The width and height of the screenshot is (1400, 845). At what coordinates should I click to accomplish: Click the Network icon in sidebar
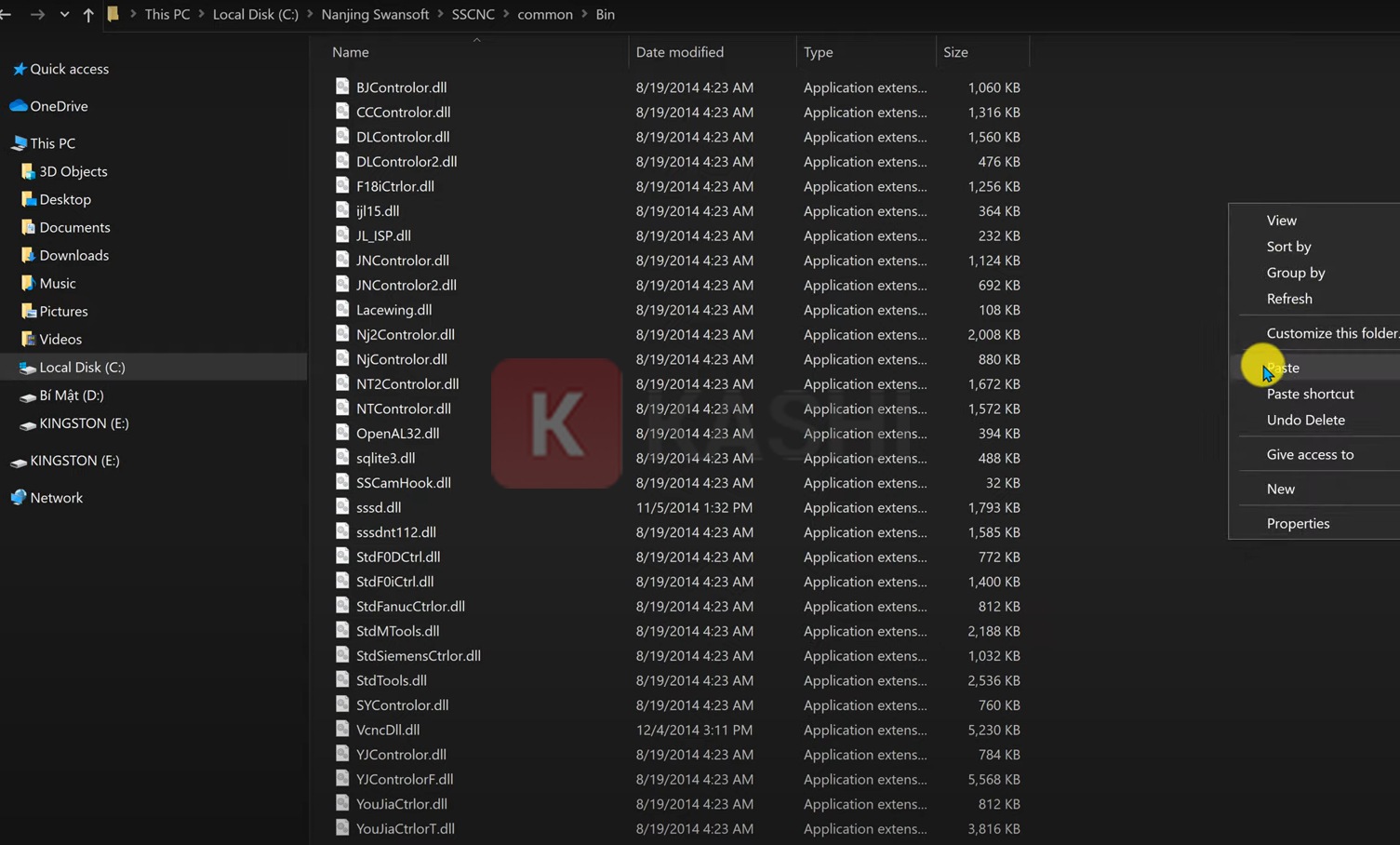pyautogui.click(x=18, y=498)
